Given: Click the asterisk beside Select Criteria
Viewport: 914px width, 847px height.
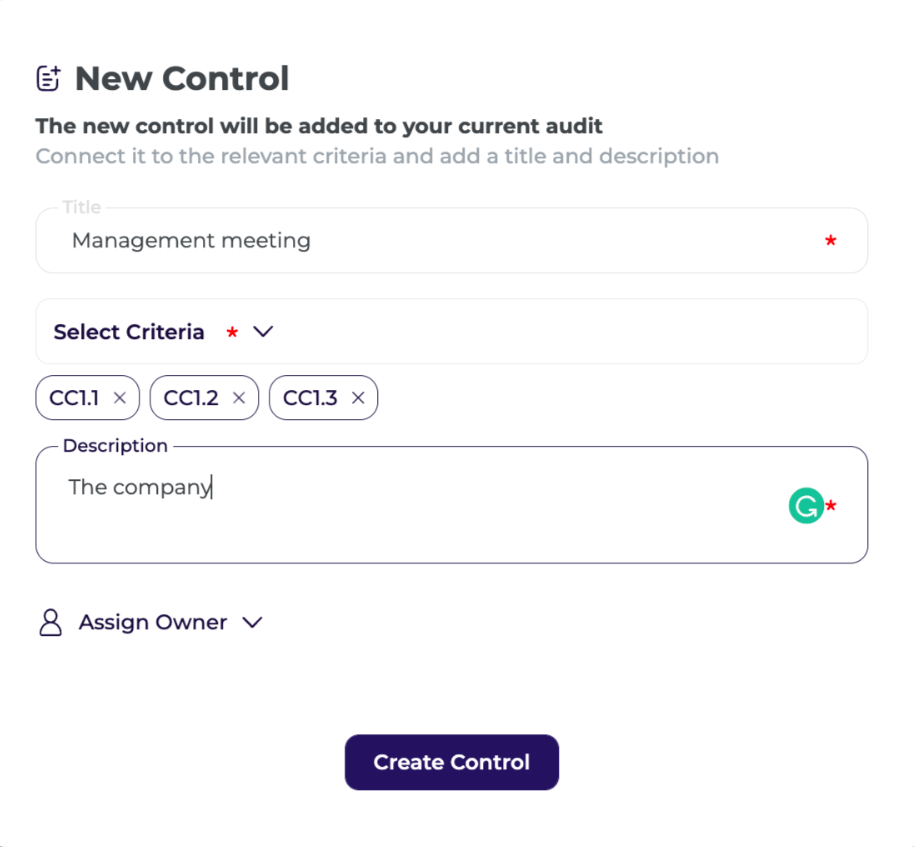Looking at the screenshot, I should pyautogui.click(x=231, y=333).
